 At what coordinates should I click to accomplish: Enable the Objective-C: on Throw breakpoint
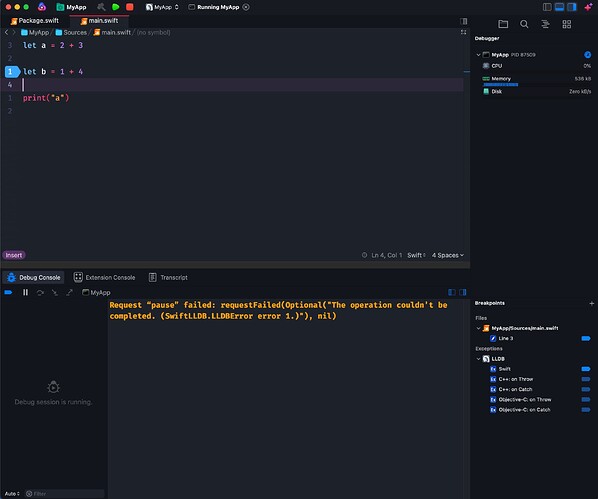[x=586, y=399]
